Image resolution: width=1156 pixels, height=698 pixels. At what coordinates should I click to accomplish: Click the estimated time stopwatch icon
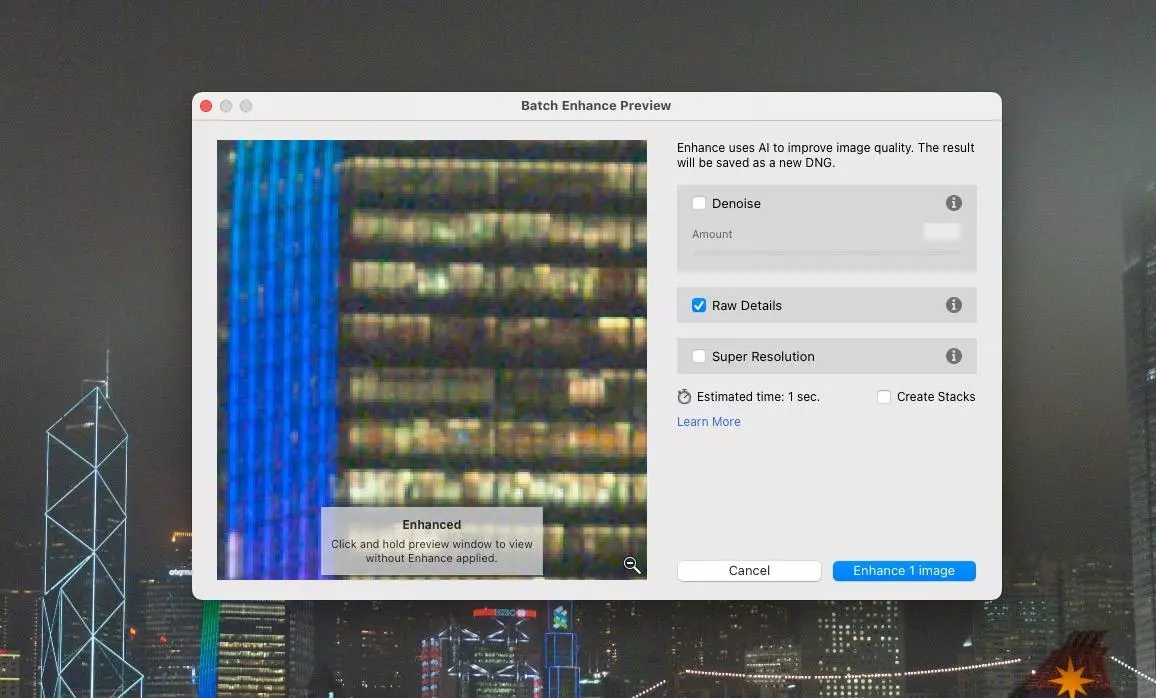pyautogui.click(x=684, y=397)
